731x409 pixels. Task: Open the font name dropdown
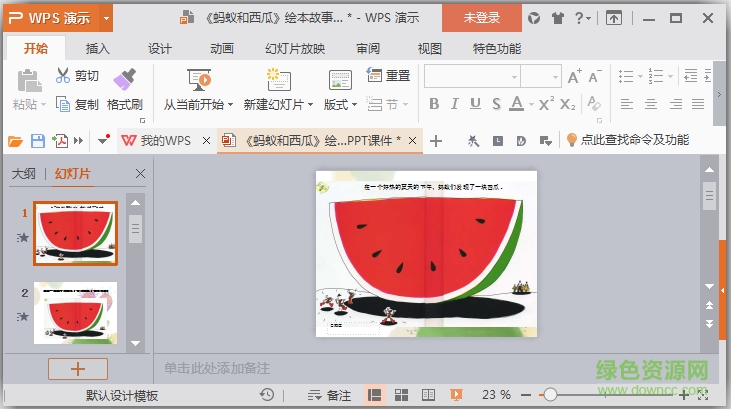coord(514,77)
